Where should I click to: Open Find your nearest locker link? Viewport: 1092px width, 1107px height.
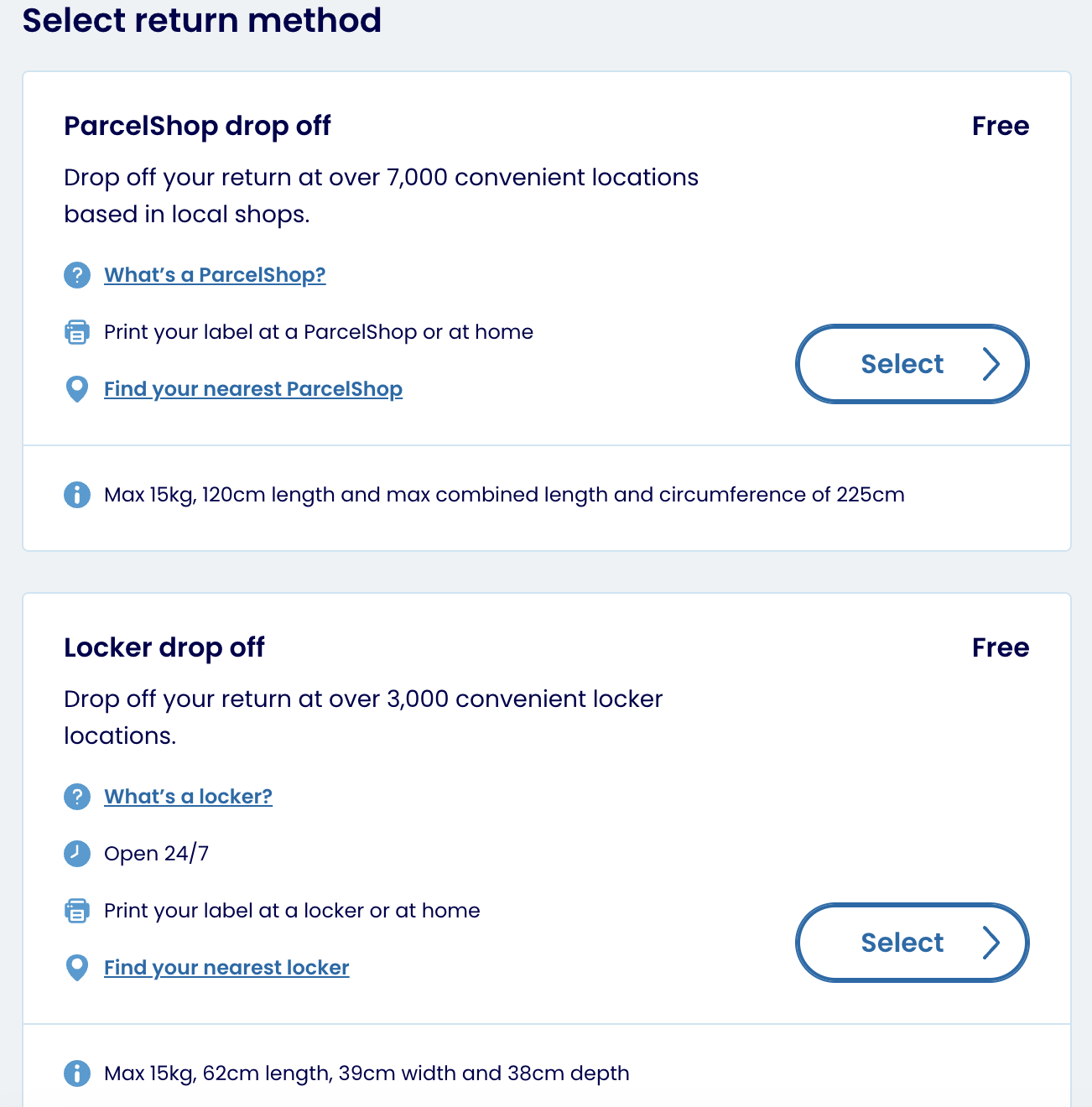(x=226, y=968)
